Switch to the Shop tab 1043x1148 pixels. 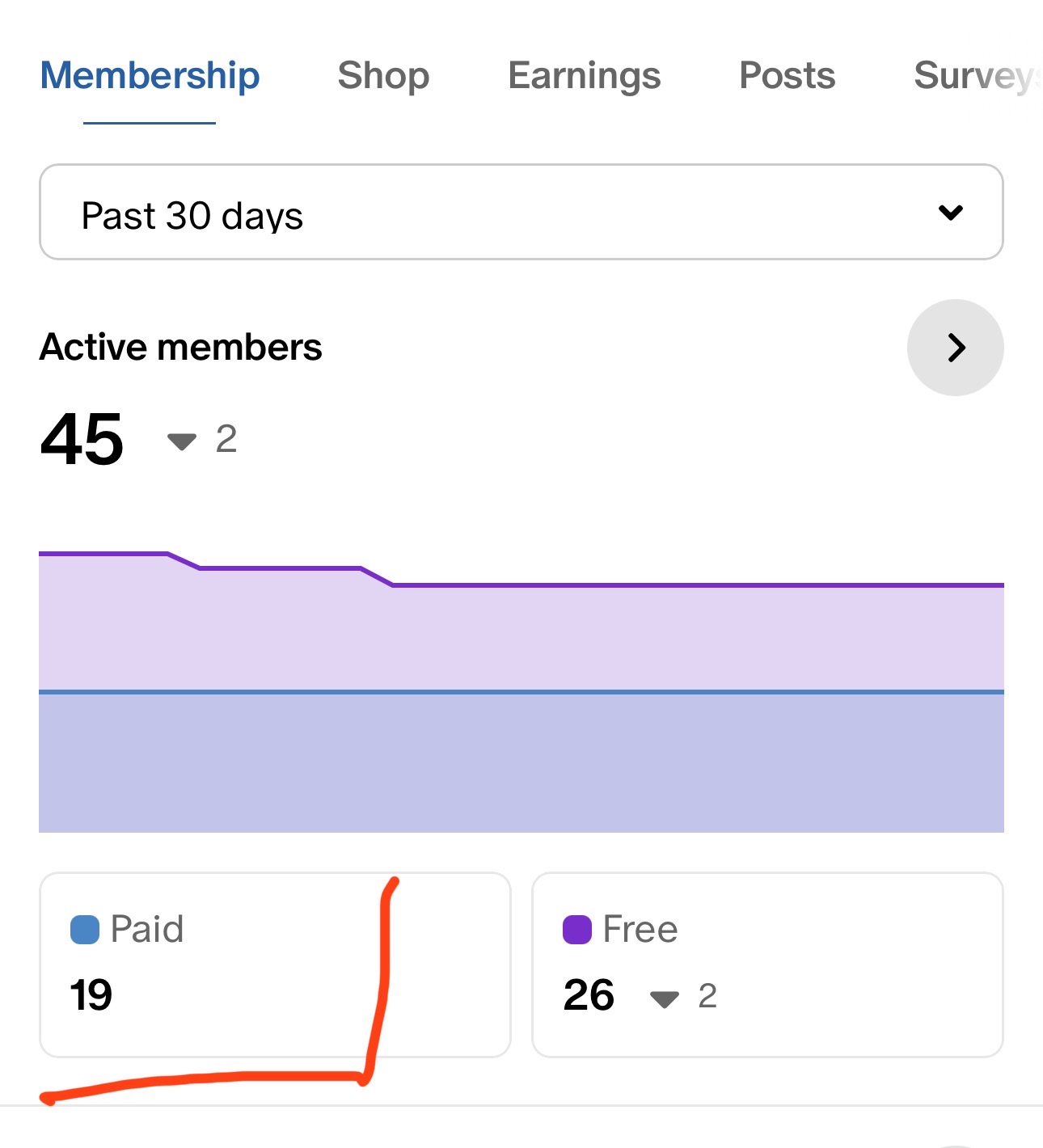383,76
